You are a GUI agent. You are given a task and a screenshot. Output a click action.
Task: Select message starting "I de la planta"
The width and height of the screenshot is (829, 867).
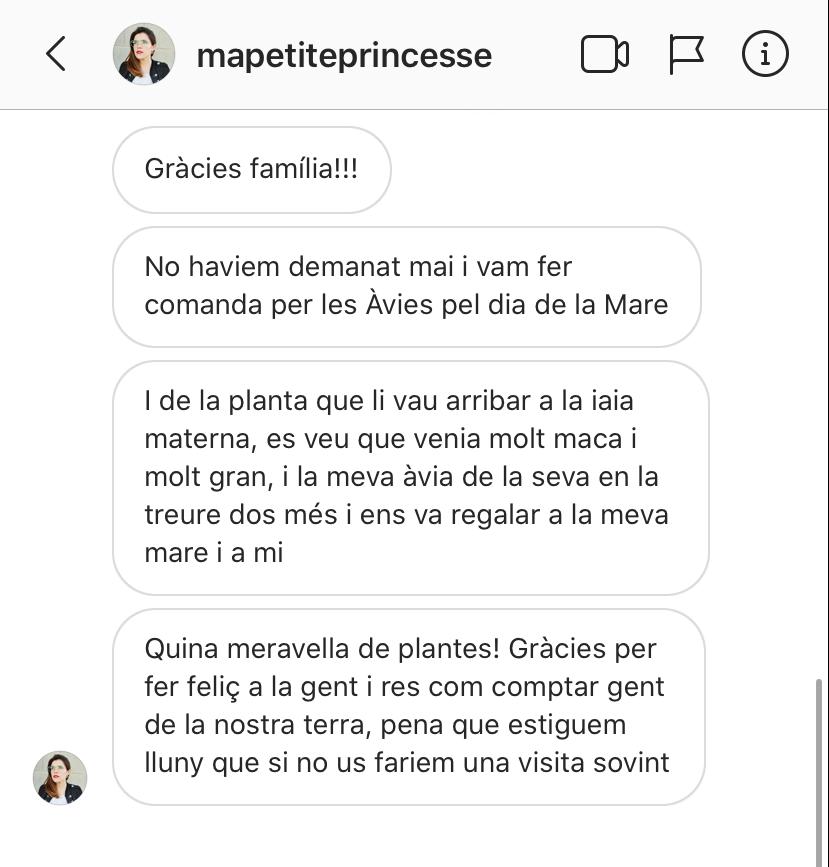(410, 477)
